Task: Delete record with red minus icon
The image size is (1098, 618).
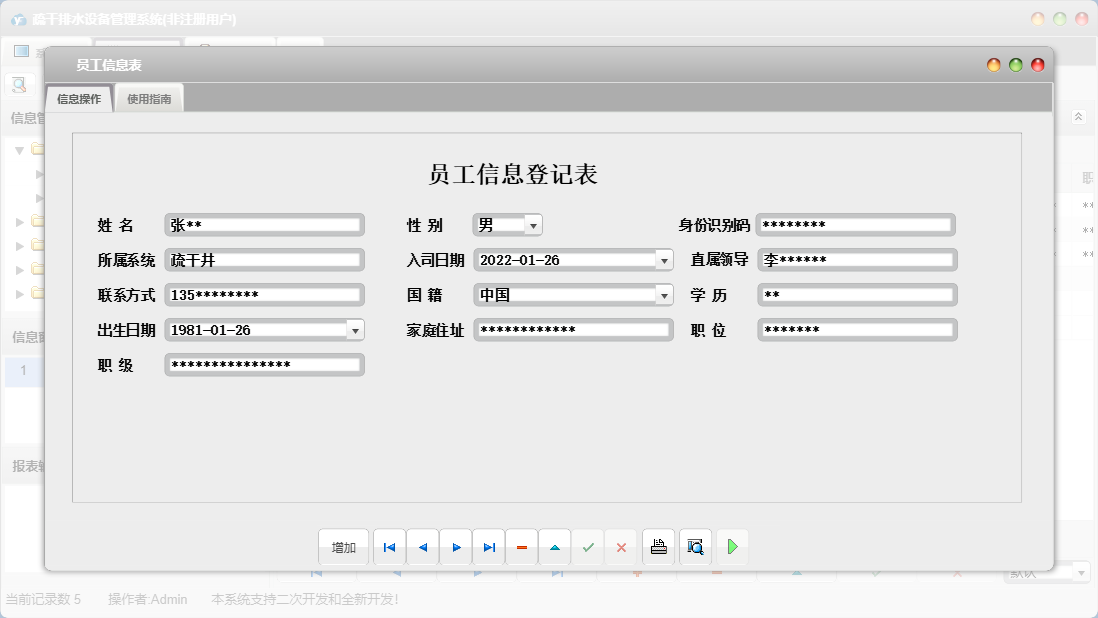Action: coord(522,547)
